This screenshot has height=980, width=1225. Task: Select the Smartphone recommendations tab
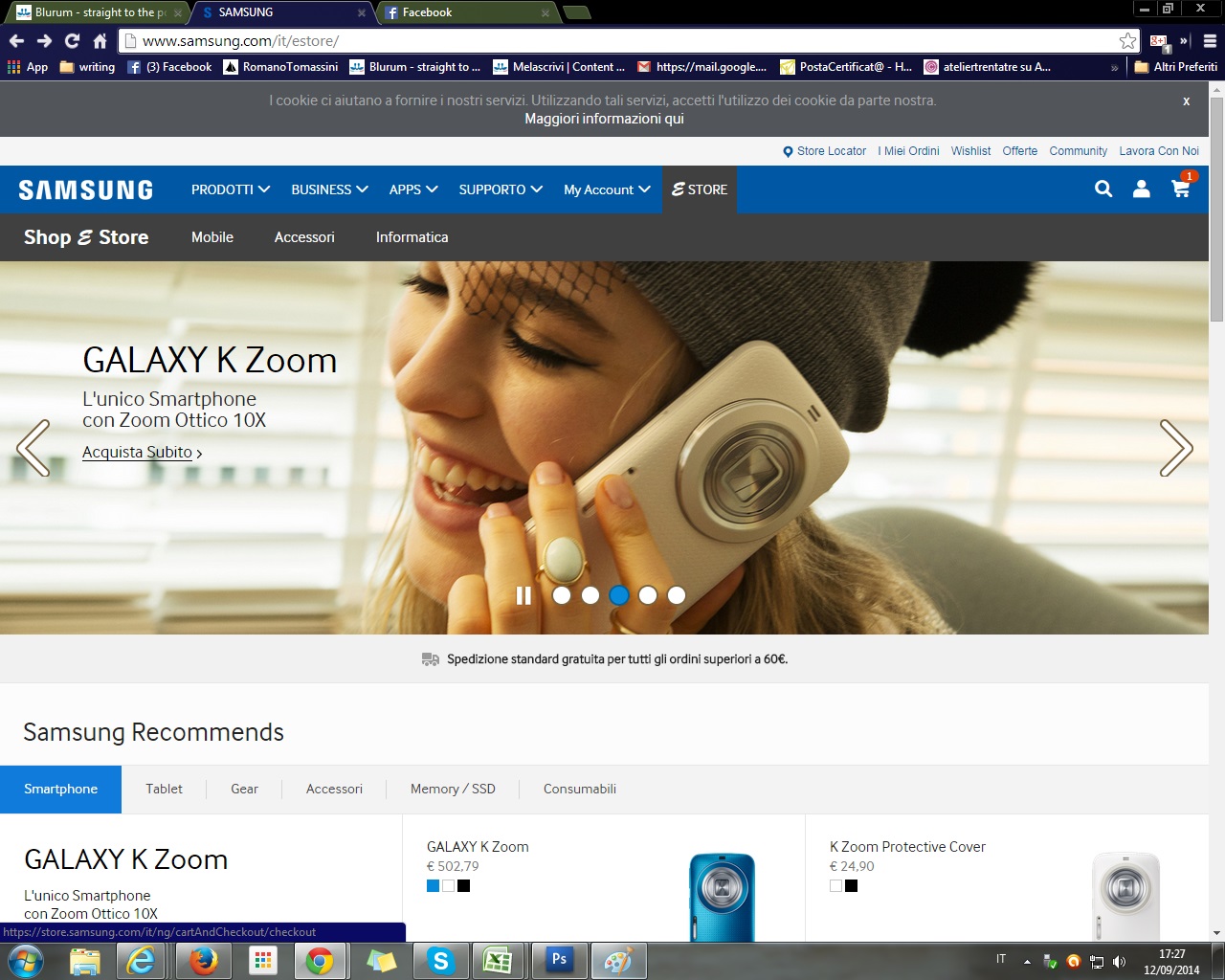(60, 790)
